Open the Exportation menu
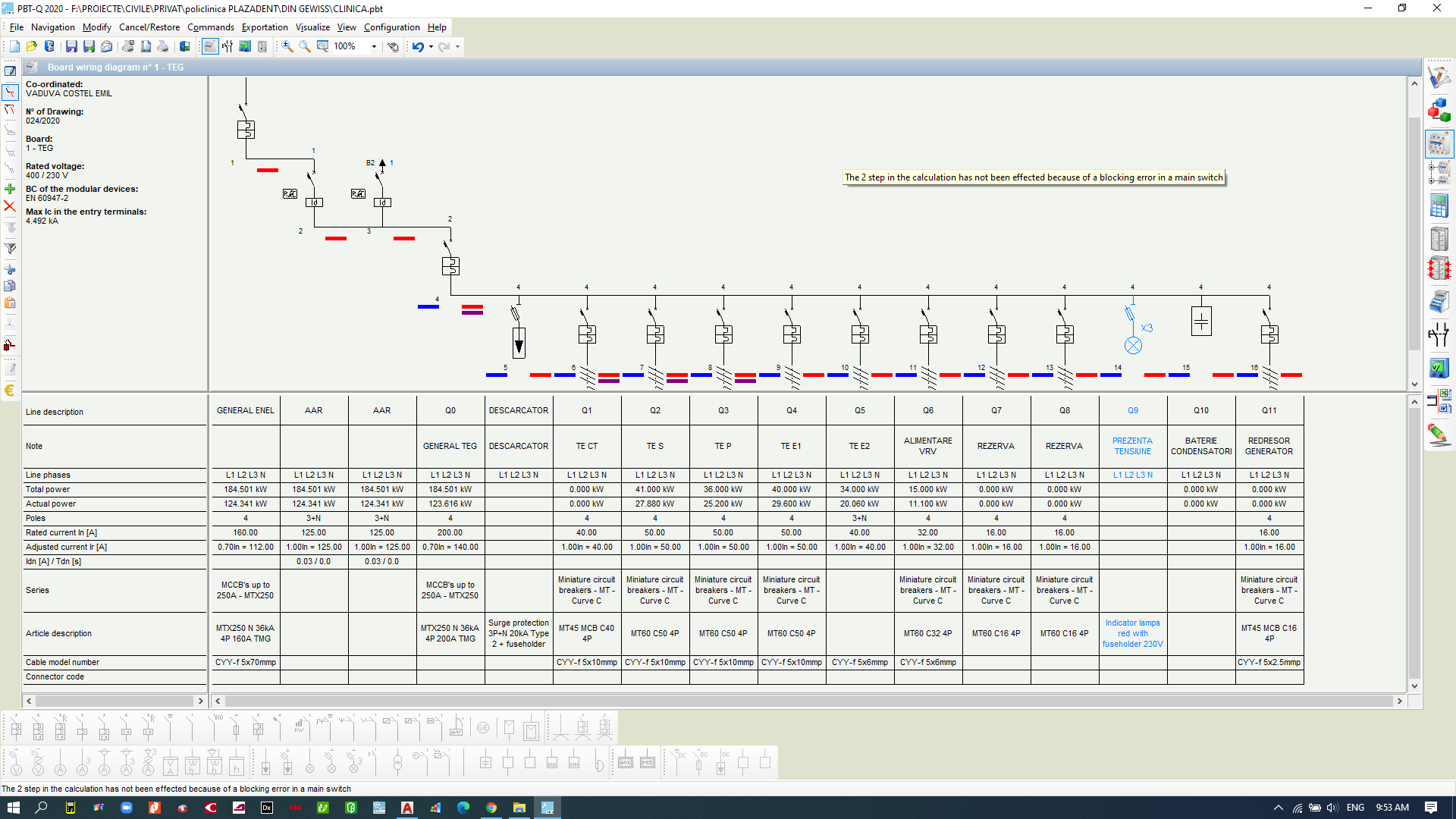 coord(265,27)
